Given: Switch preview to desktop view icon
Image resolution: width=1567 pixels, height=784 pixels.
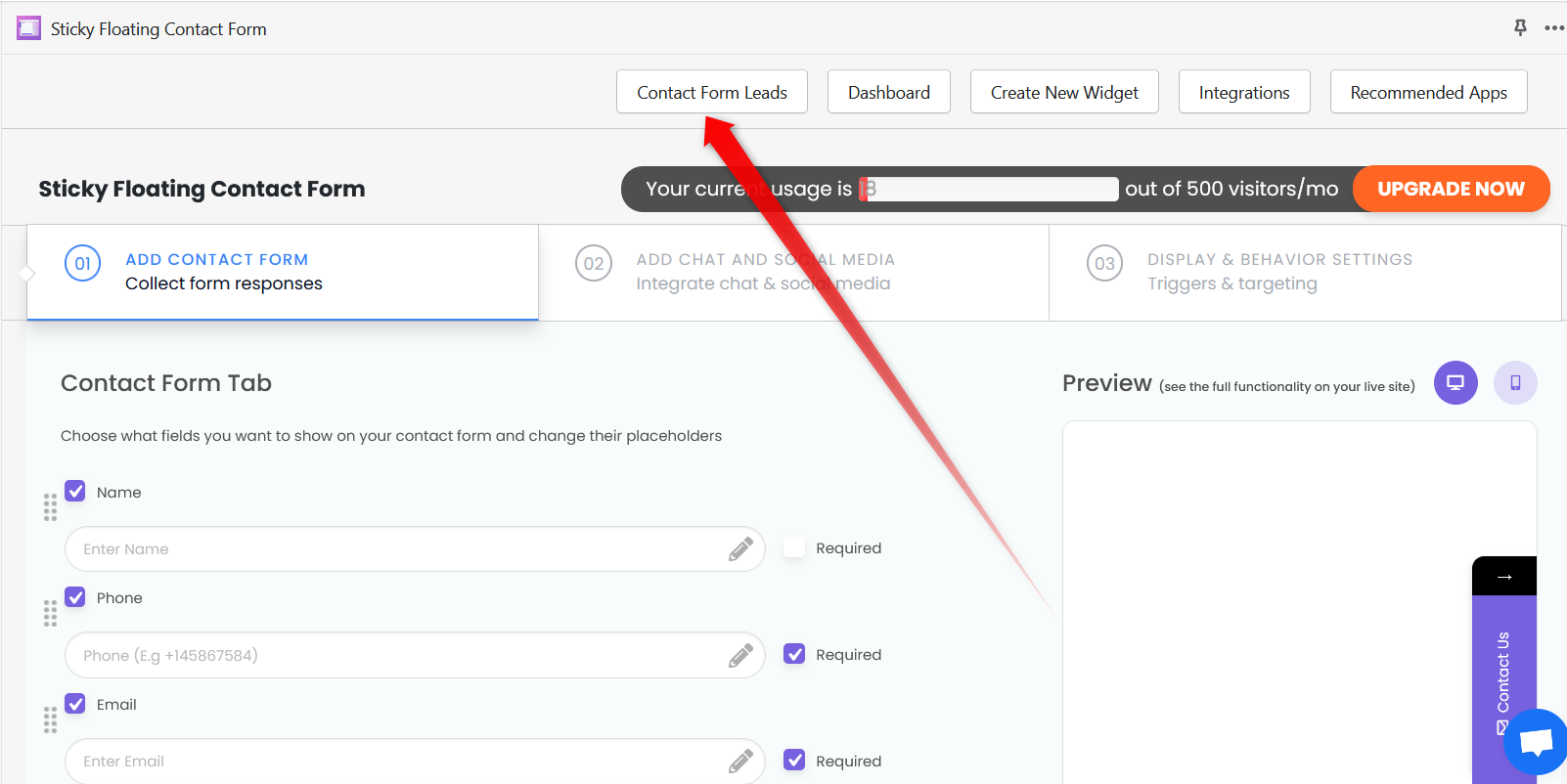Looking at the screenshot, I should 1455,382.
